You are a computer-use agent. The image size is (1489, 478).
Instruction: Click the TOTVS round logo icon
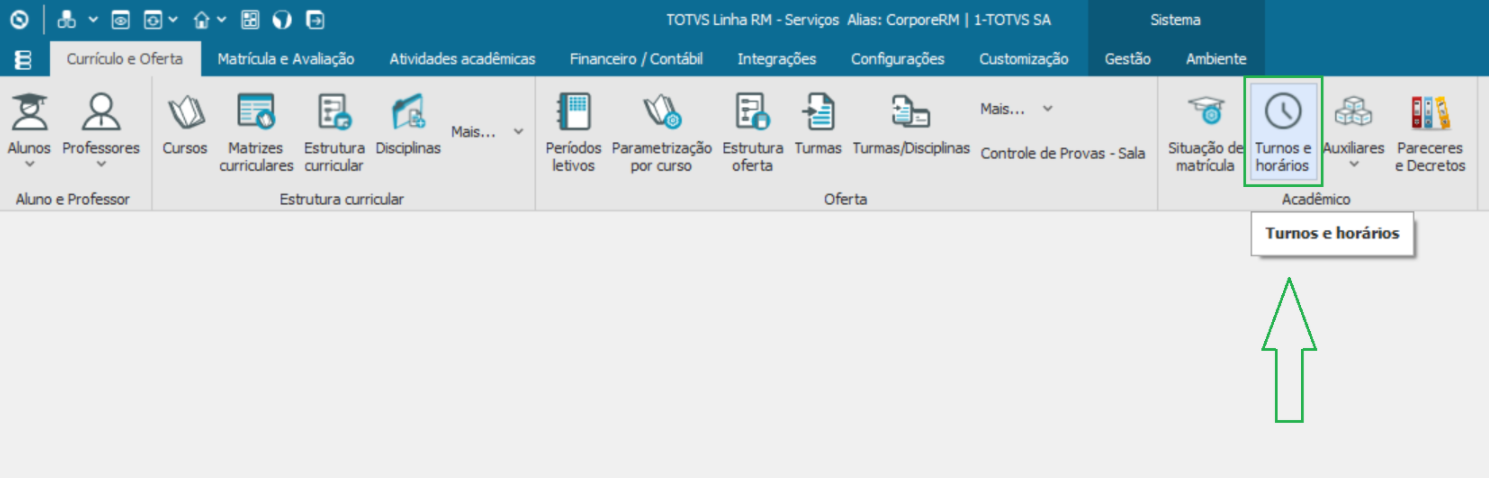(x=18, y=19)
